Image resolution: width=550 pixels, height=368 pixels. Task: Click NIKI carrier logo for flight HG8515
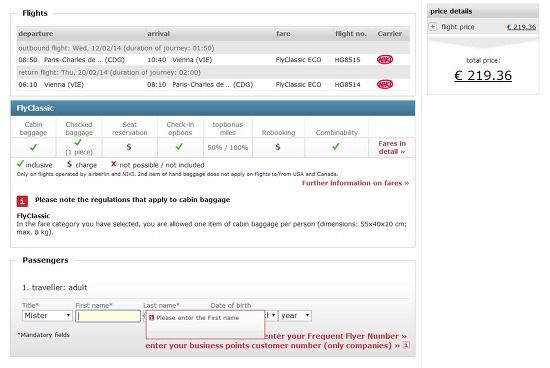[385, 59]
